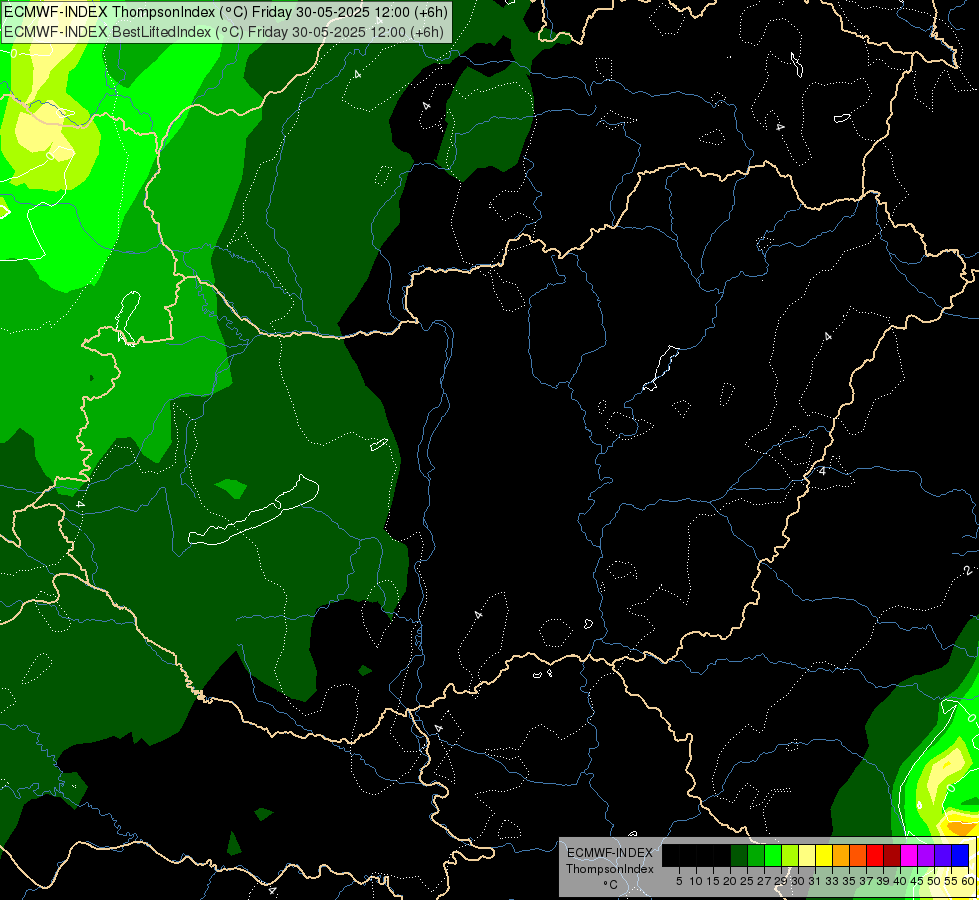The width and height of the screenshot is (979, 900).
Task: Select the 'ThompsonIndex' label in the legend
Action: pyautogui.click(x=610, y=869)
